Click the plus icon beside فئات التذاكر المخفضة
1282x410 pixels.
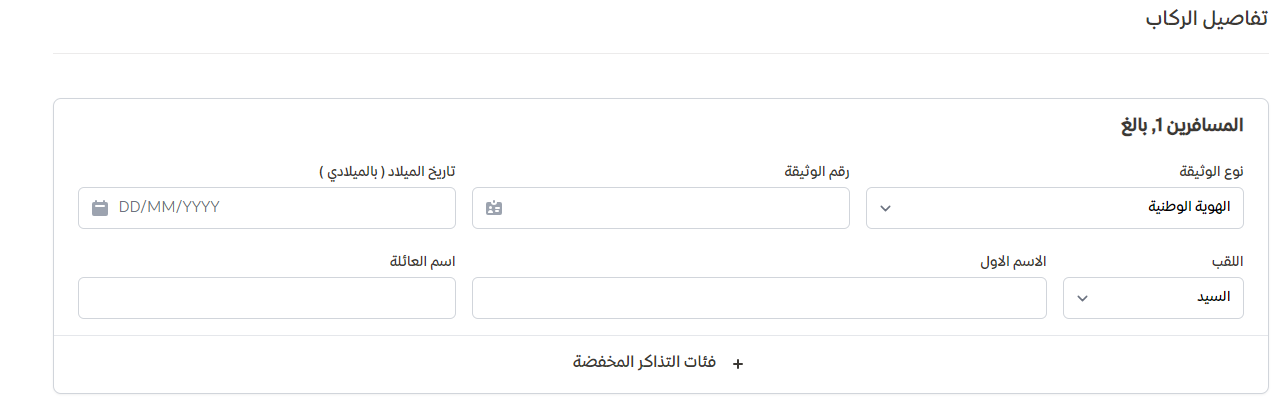tap(738, 364)
